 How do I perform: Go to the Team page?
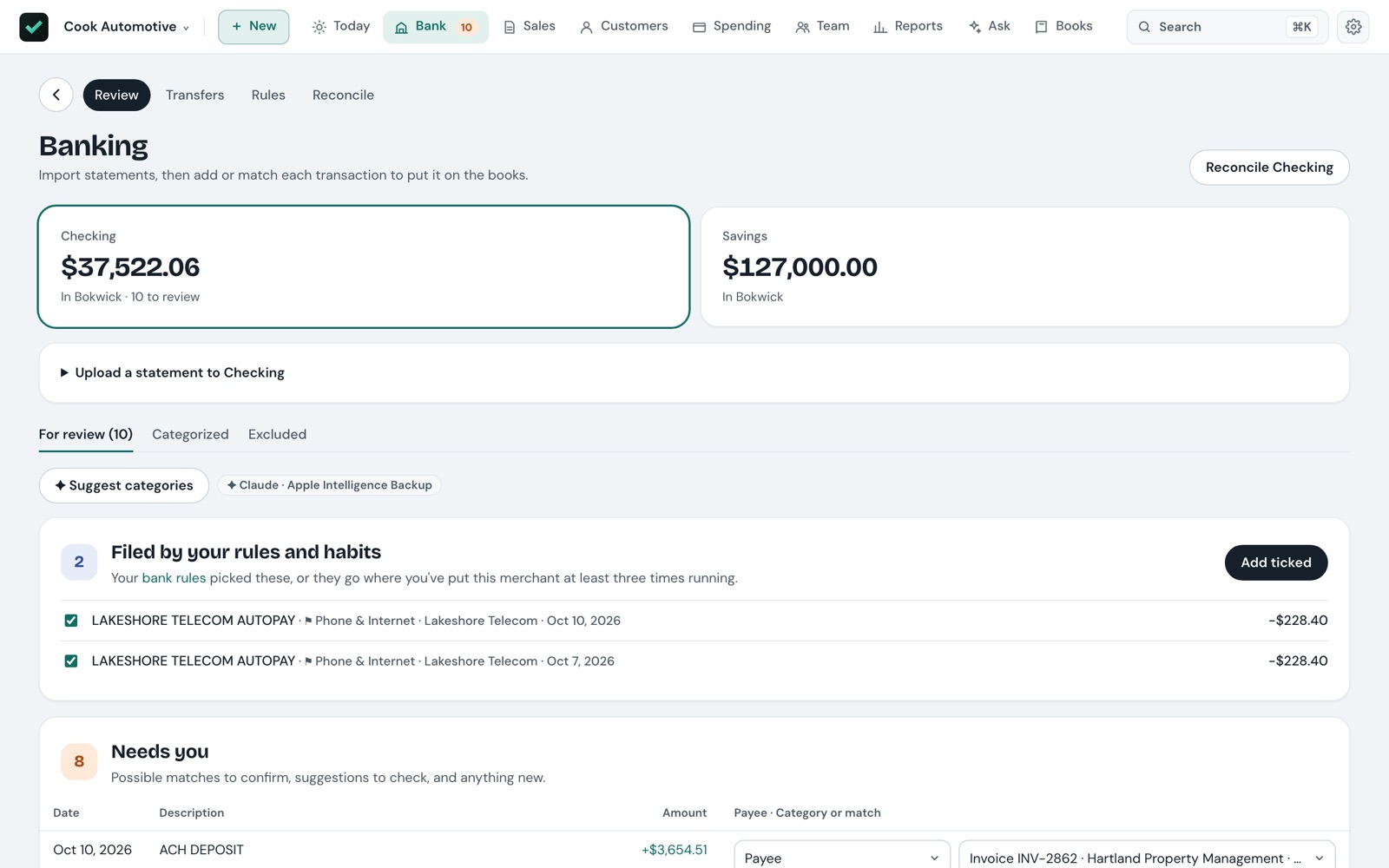(x=822, y=27)
